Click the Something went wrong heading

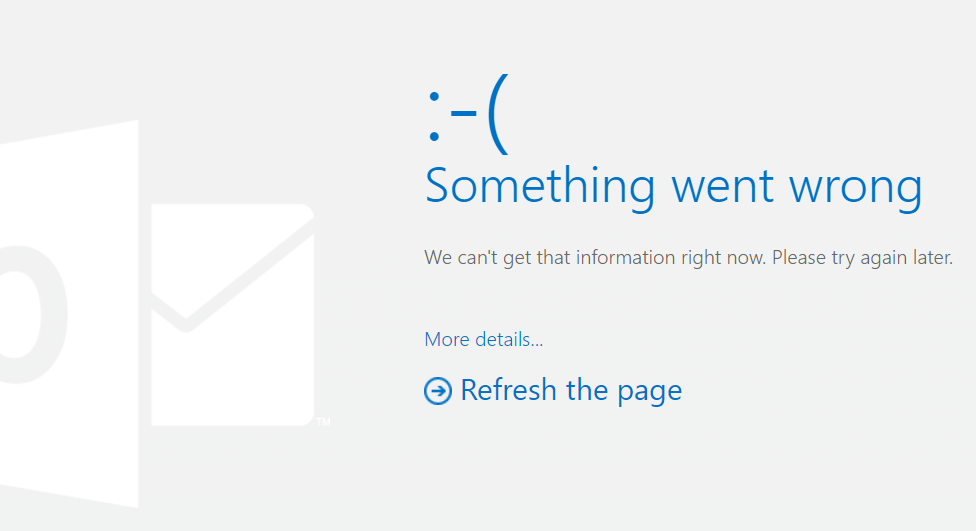pyautogui.click(x=673, y=187)
